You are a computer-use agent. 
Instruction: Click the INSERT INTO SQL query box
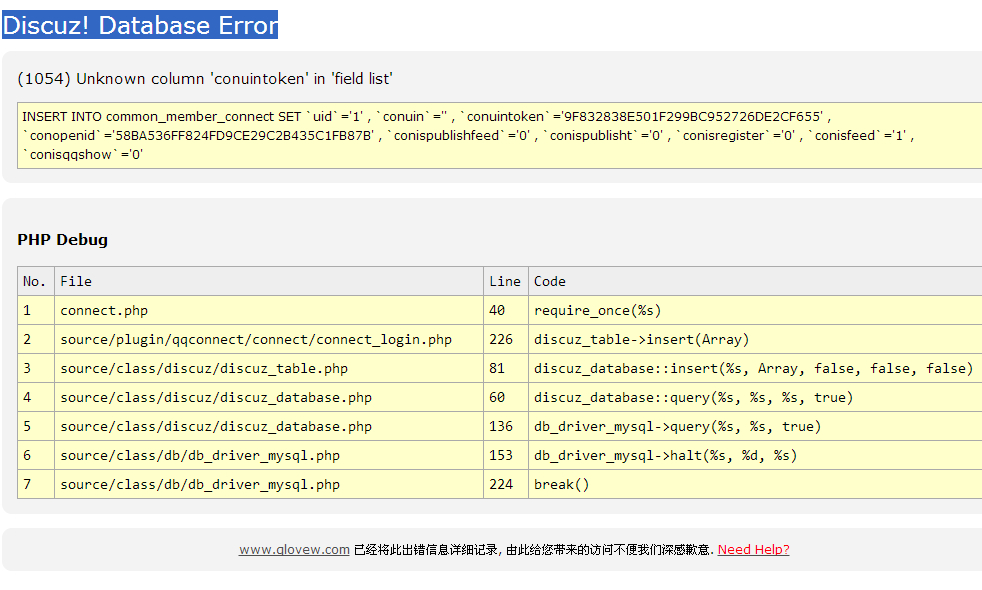click(x=500, y=135)
